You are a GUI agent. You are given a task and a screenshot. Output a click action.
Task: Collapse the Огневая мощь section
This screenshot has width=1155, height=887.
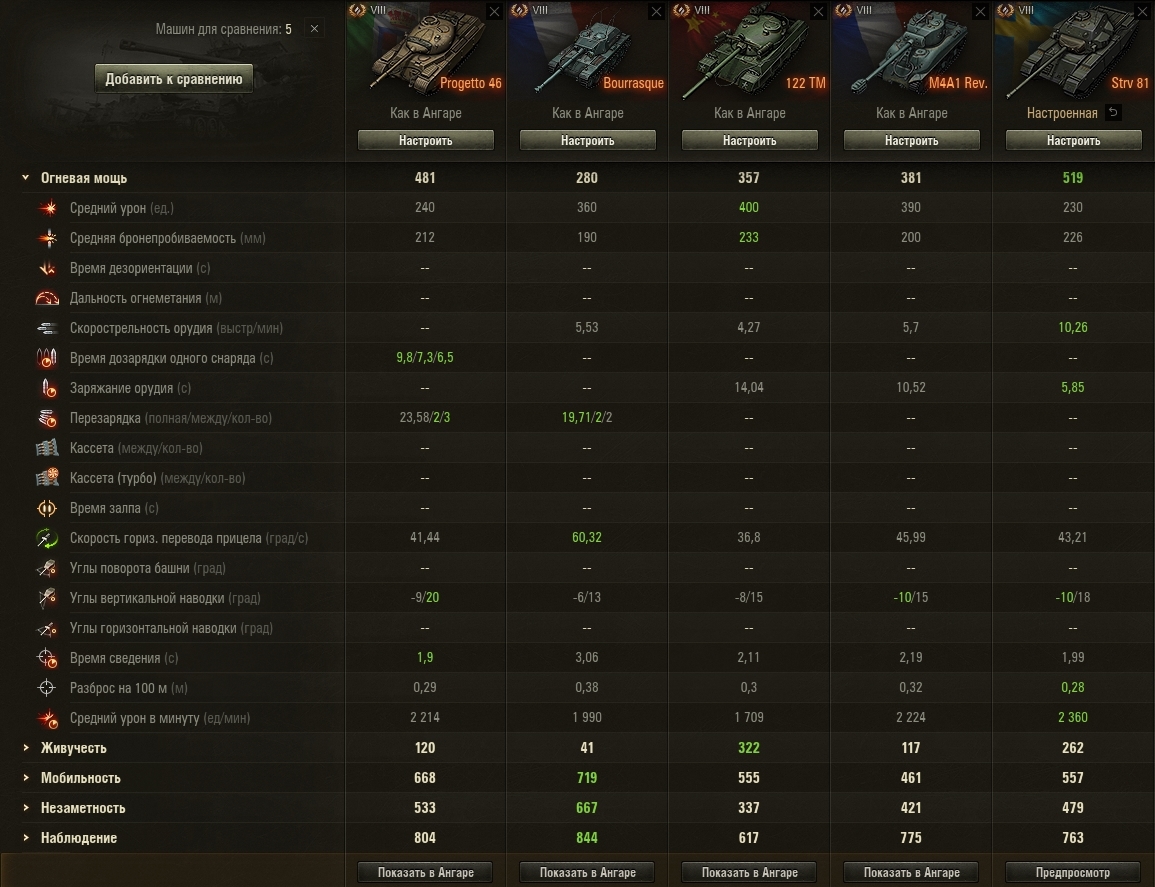(26, 178)
